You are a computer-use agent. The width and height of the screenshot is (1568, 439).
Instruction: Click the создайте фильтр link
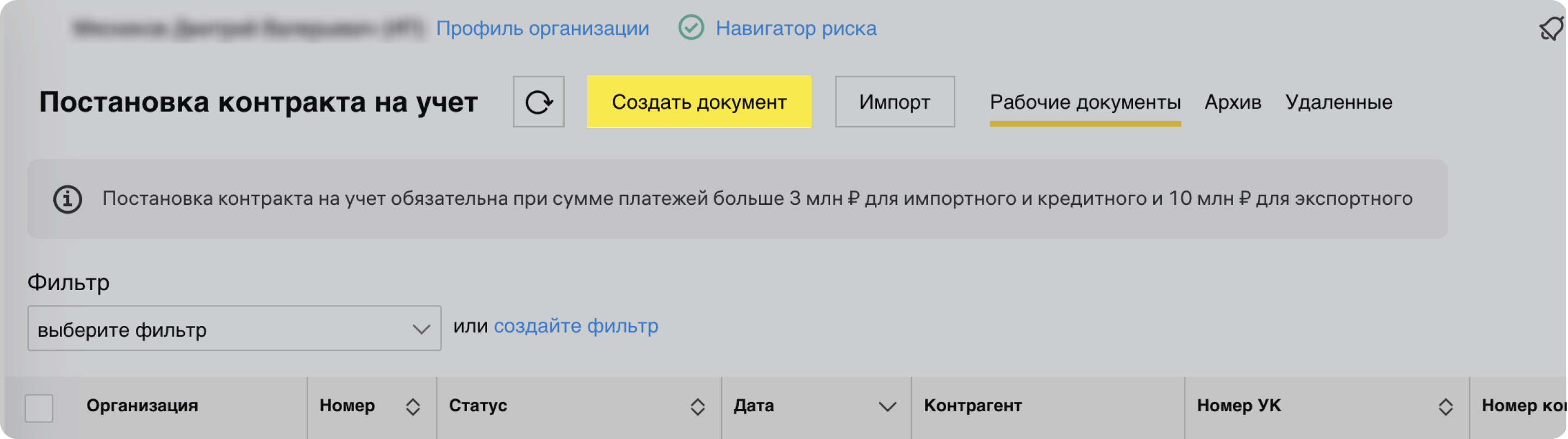(x=576, y=327)
